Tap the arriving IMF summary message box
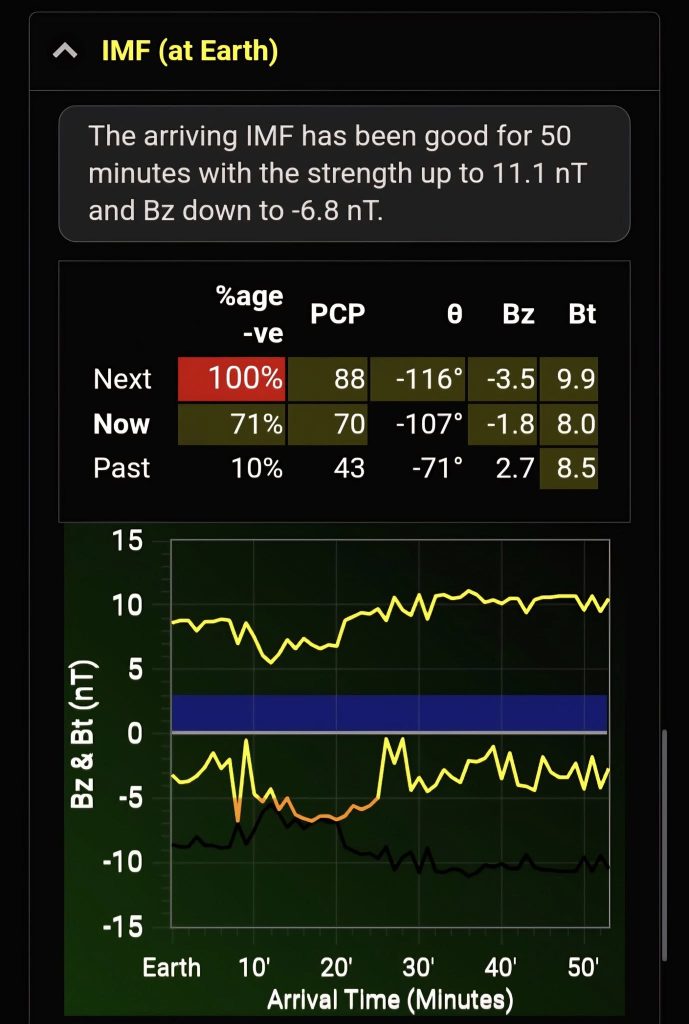This screenshot has width=689, height=1024. [x=344, y=173]
